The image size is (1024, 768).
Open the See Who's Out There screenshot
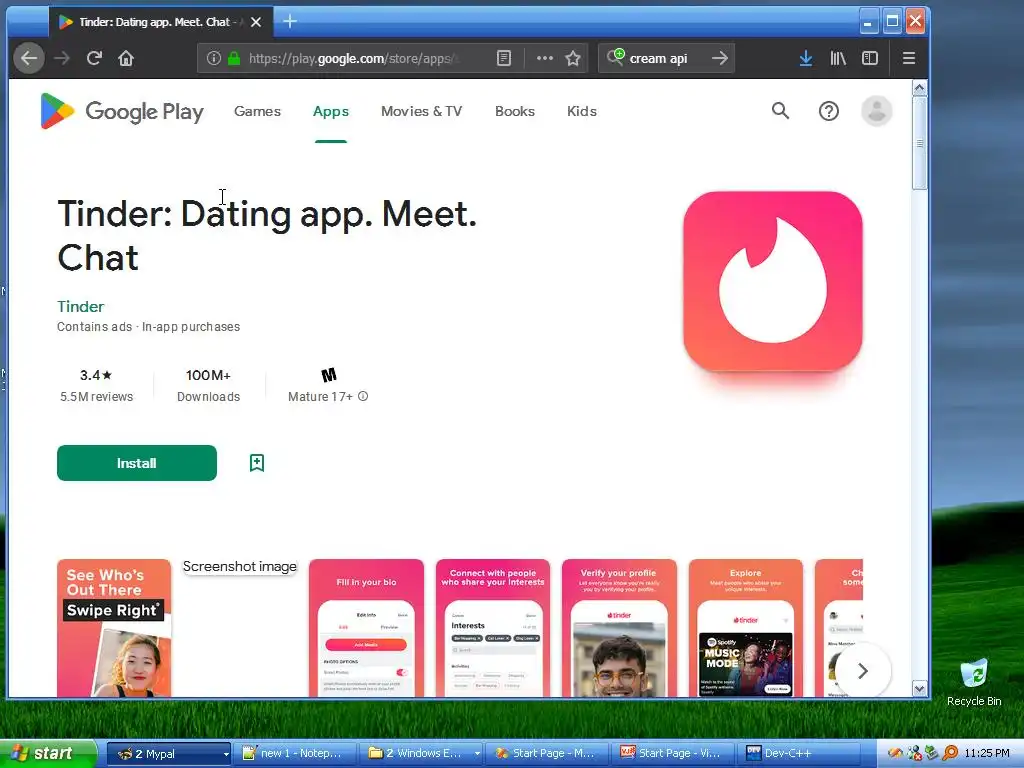tap(114, 628)
